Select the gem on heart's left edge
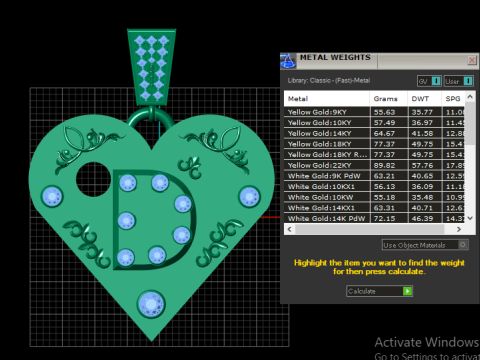Image resolution: width=480 pixels, height=360 pixels. pos(52,197)
